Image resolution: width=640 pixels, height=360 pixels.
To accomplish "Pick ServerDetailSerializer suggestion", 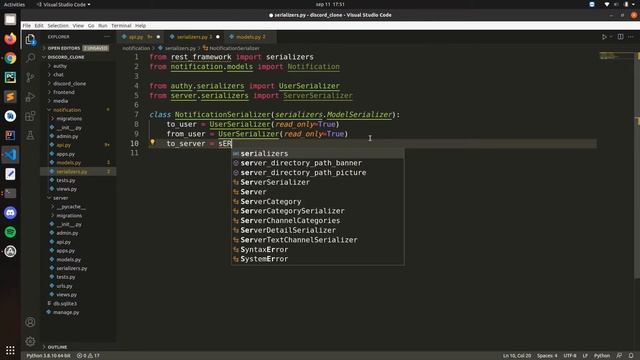I will [x=318, y=230].
